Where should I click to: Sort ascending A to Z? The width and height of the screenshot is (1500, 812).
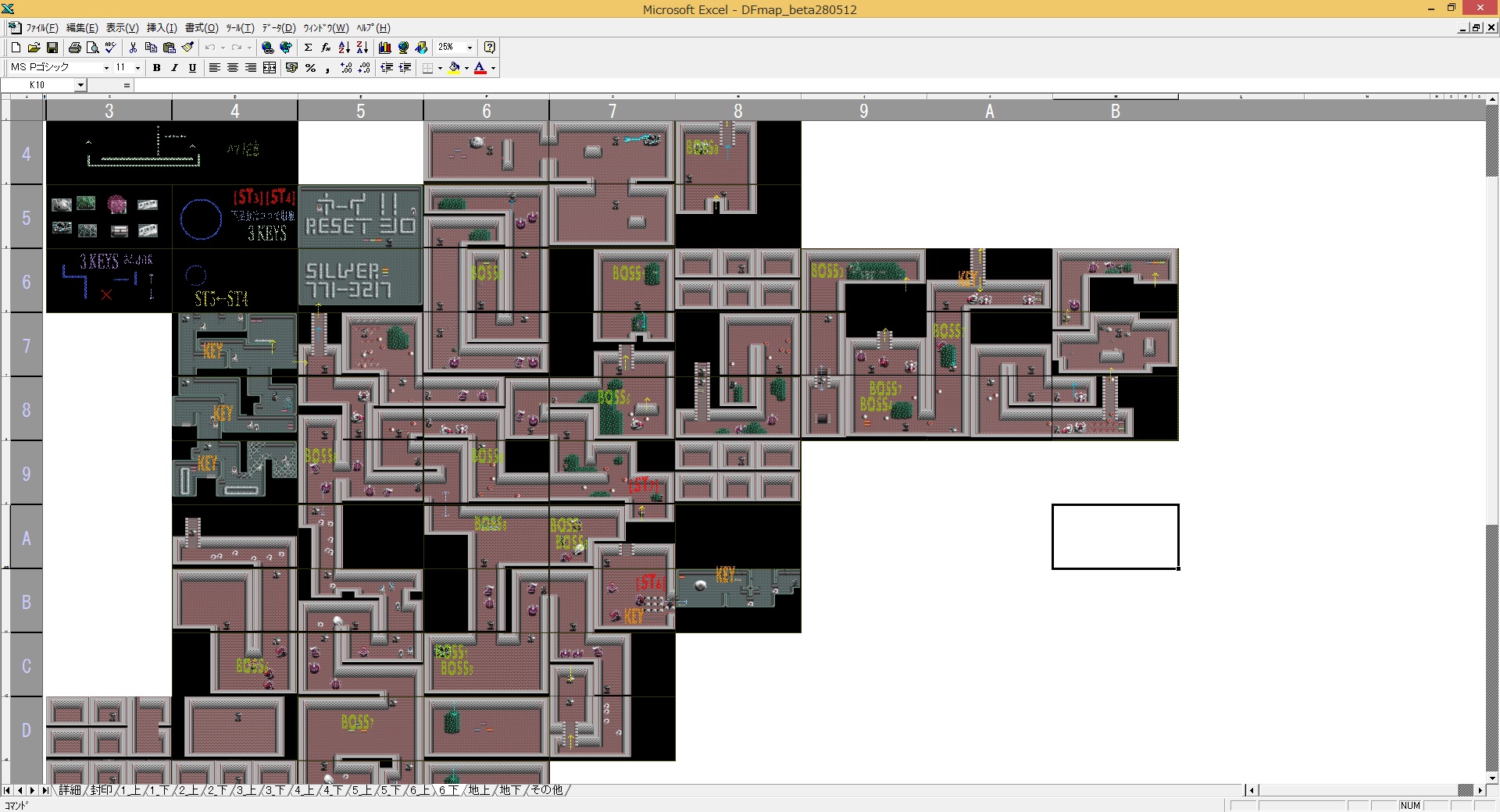[x=345, y=48]
